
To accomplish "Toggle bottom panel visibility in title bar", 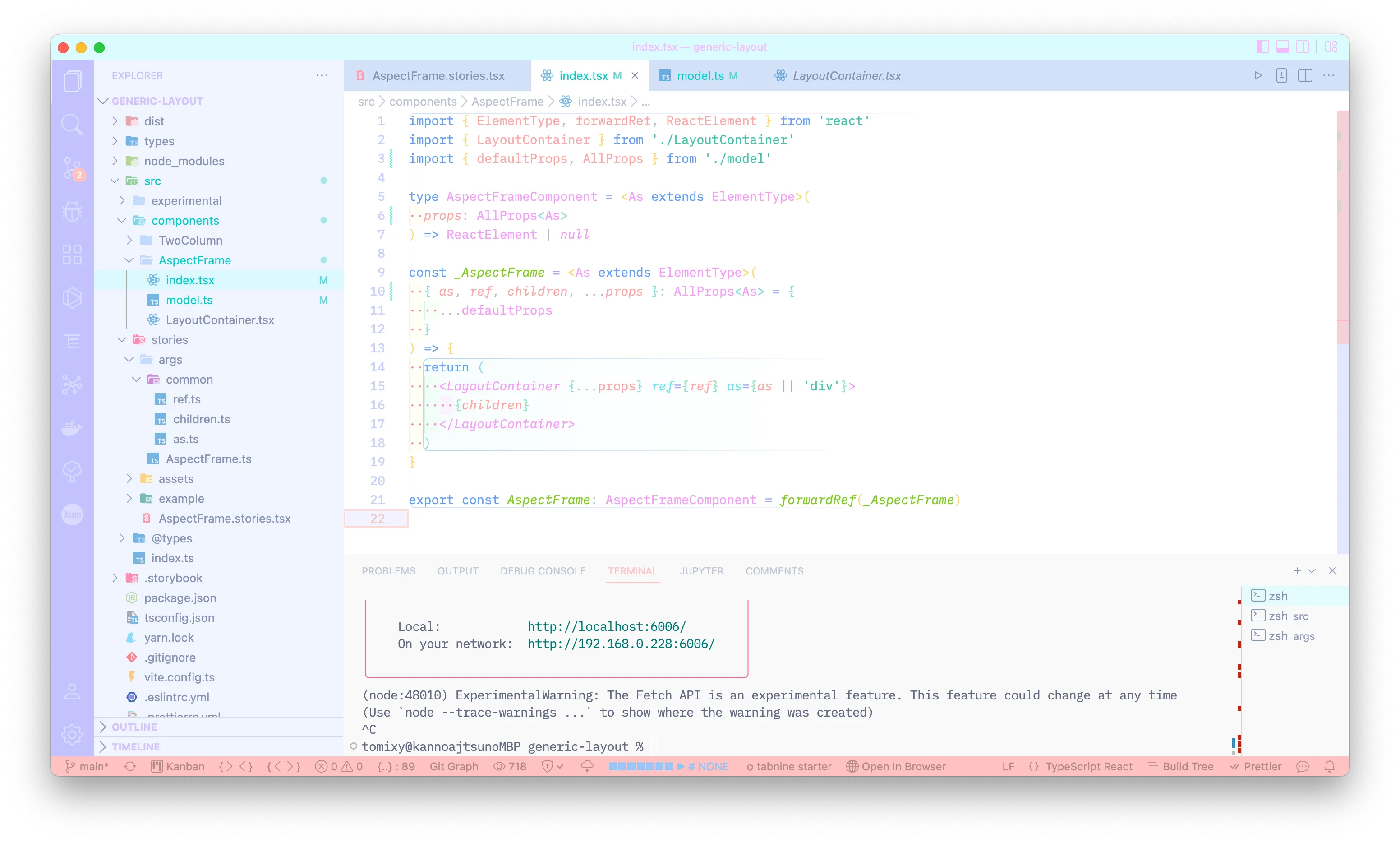I will coord(1282,46).
